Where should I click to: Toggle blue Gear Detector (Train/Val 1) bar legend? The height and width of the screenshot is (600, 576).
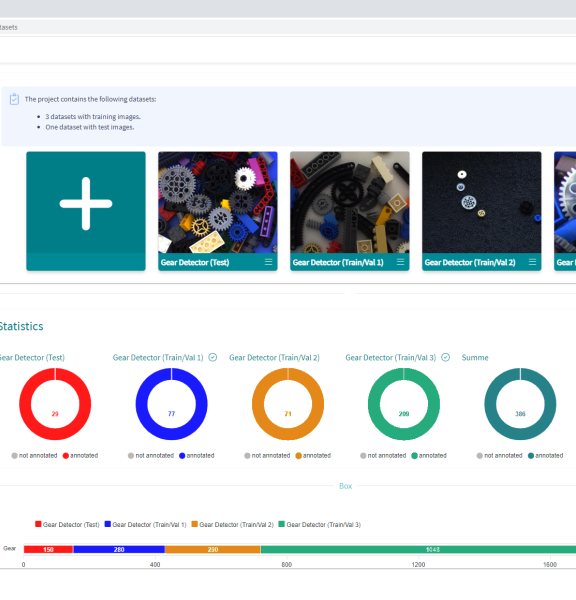pyautogui.click(x=145, y=525)
